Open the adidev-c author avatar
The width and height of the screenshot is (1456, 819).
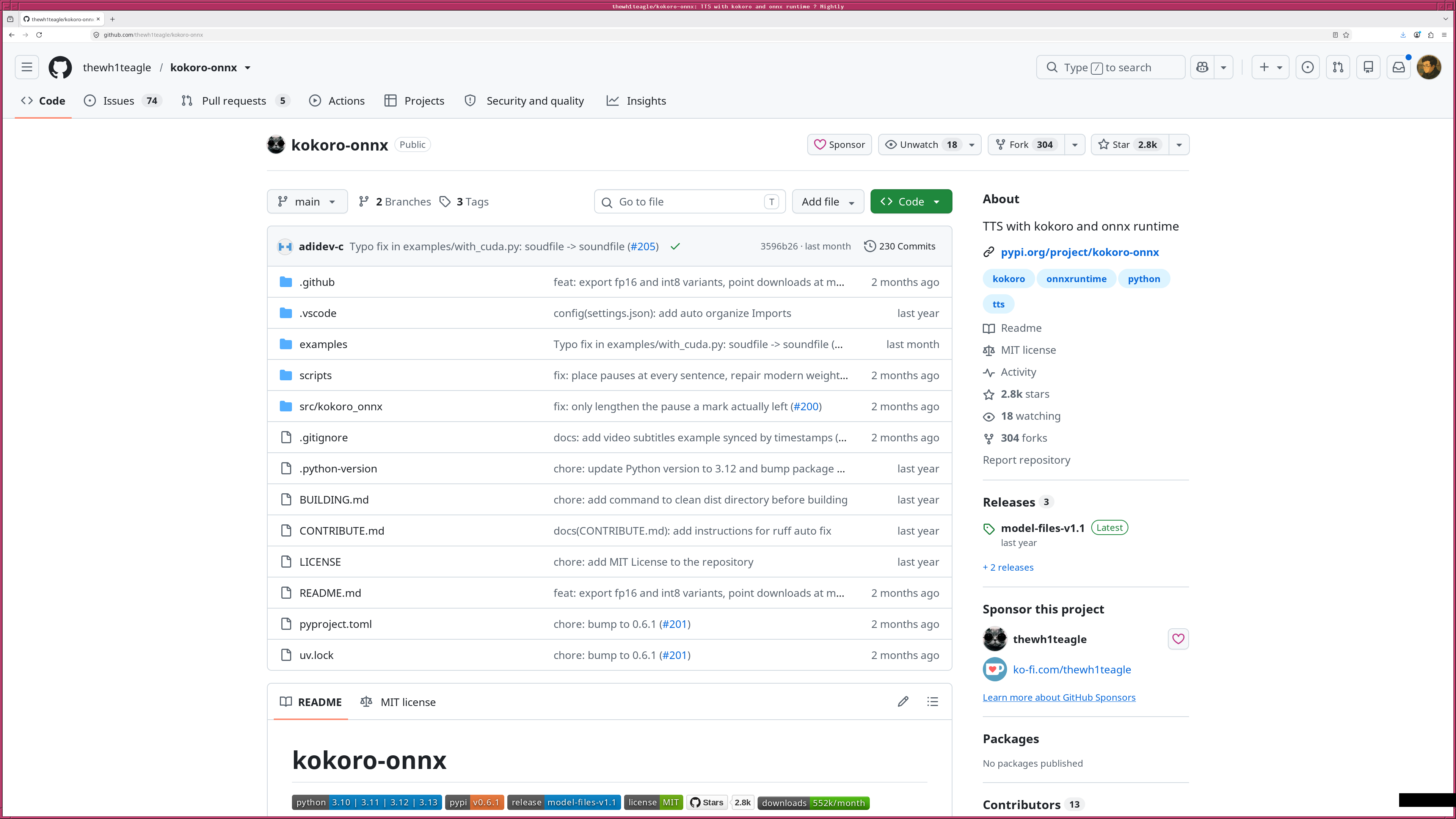click(x=285, y=246)
